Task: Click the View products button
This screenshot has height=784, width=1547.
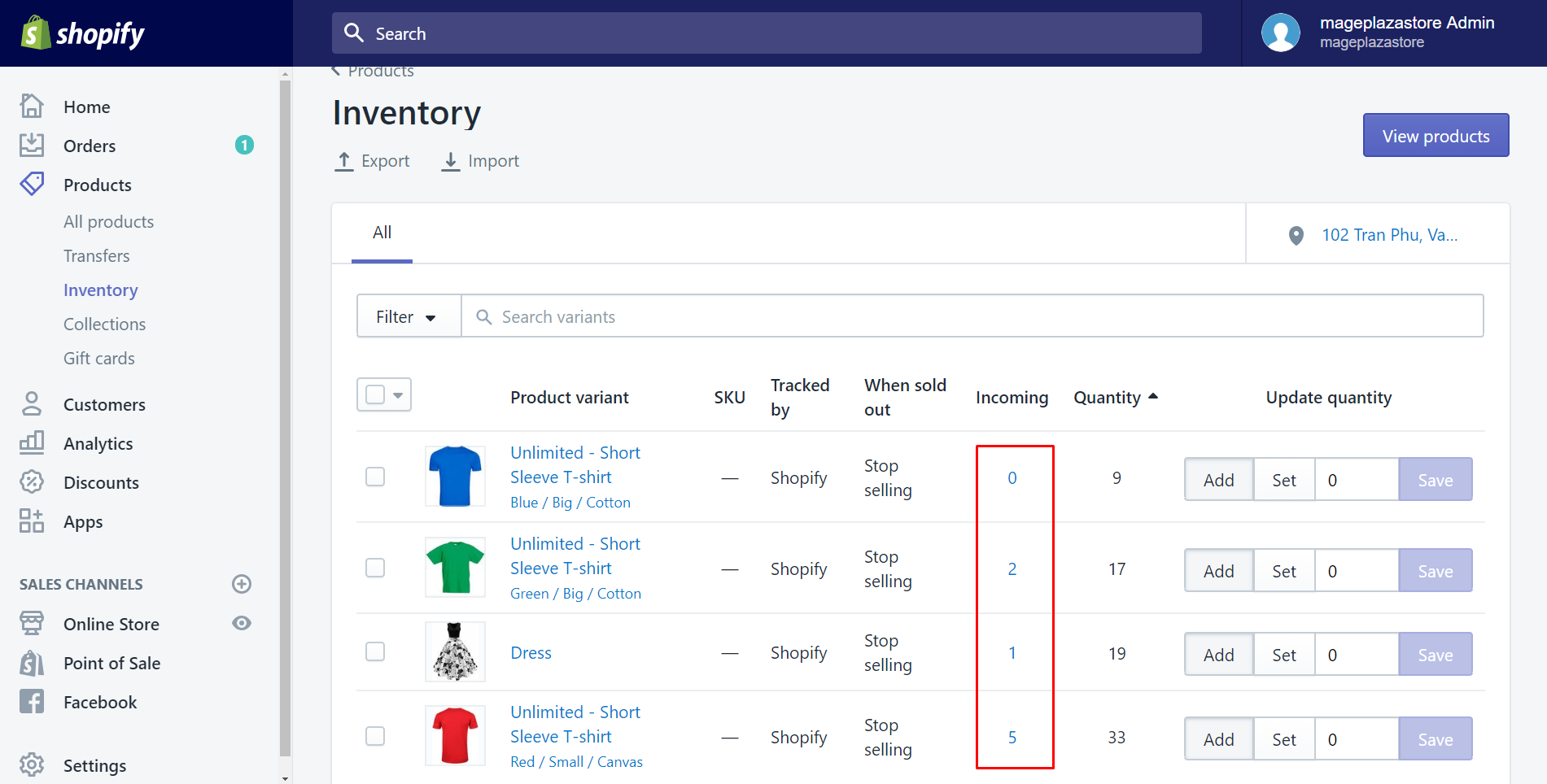Action: tap(1436, 136)
